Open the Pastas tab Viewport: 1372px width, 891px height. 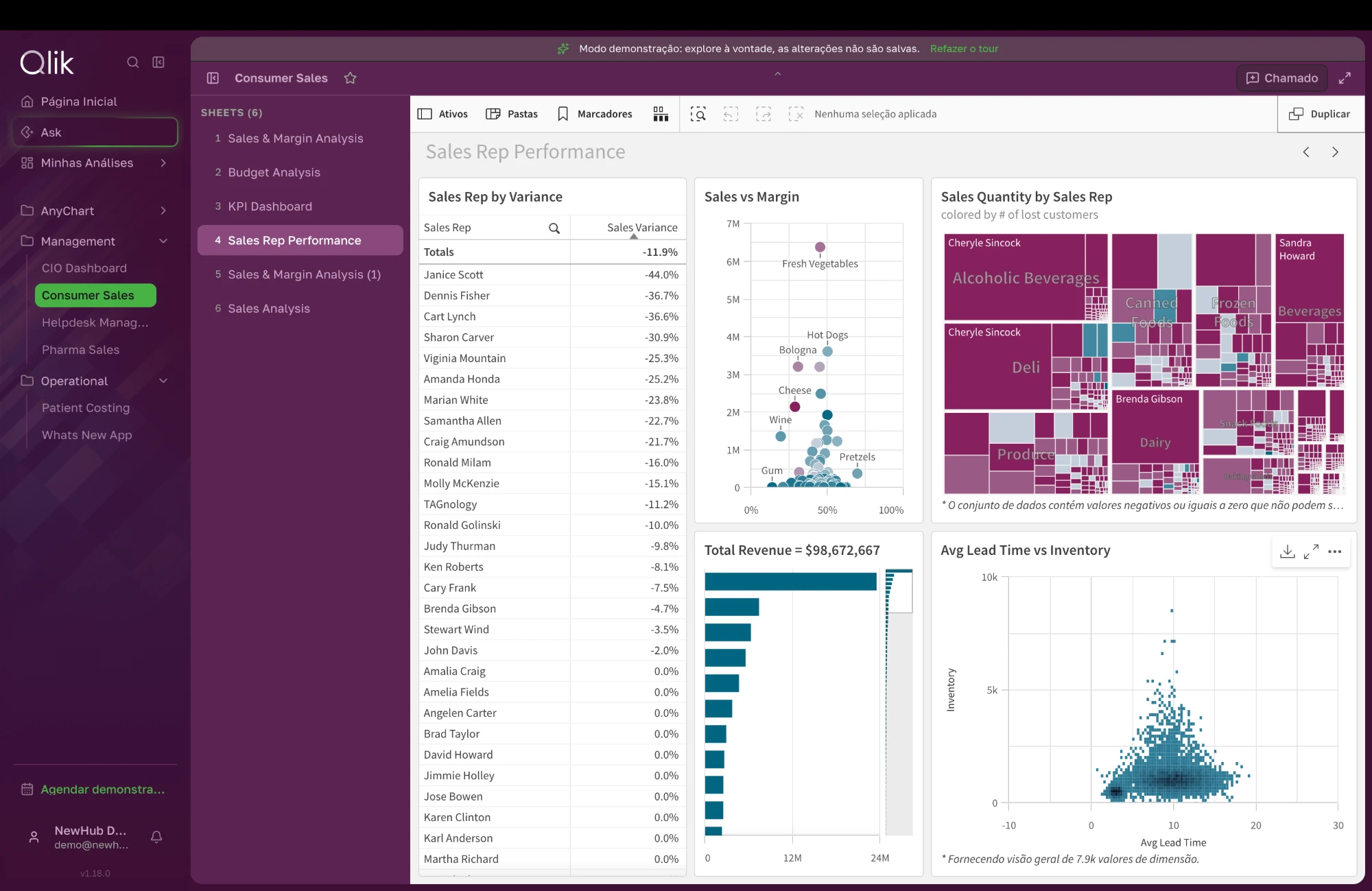tap(512, 114)
